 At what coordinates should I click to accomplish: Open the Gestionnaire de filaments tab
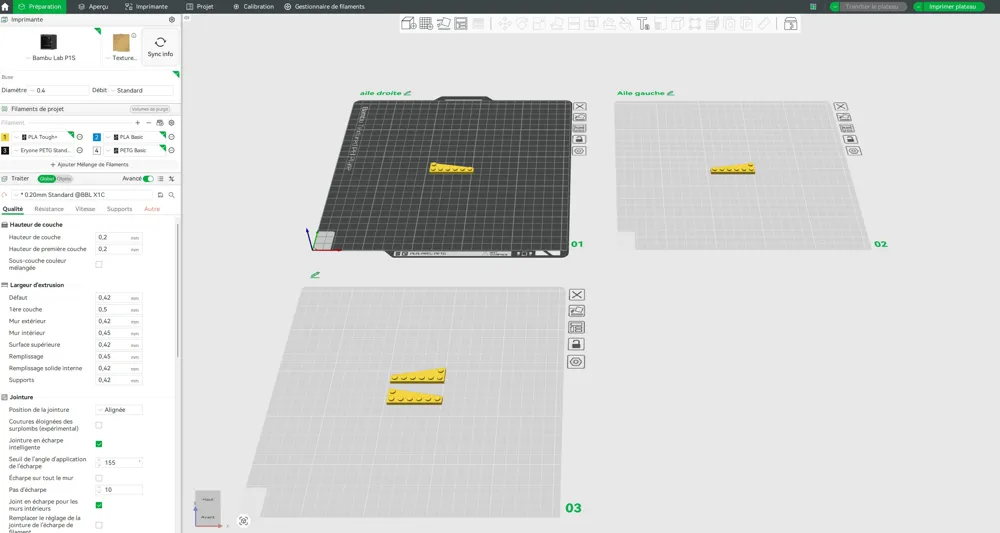point(324,6)
